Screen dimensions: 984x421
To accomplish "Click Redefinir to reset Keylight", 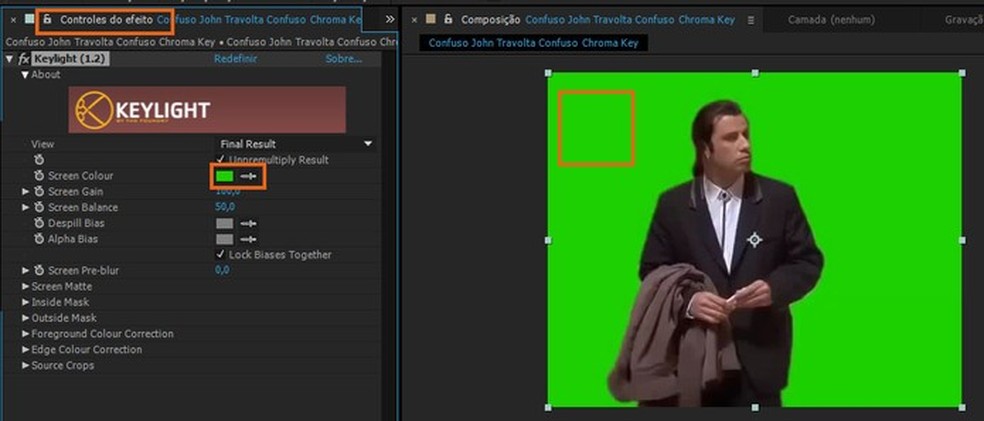I will coord(235,59).
